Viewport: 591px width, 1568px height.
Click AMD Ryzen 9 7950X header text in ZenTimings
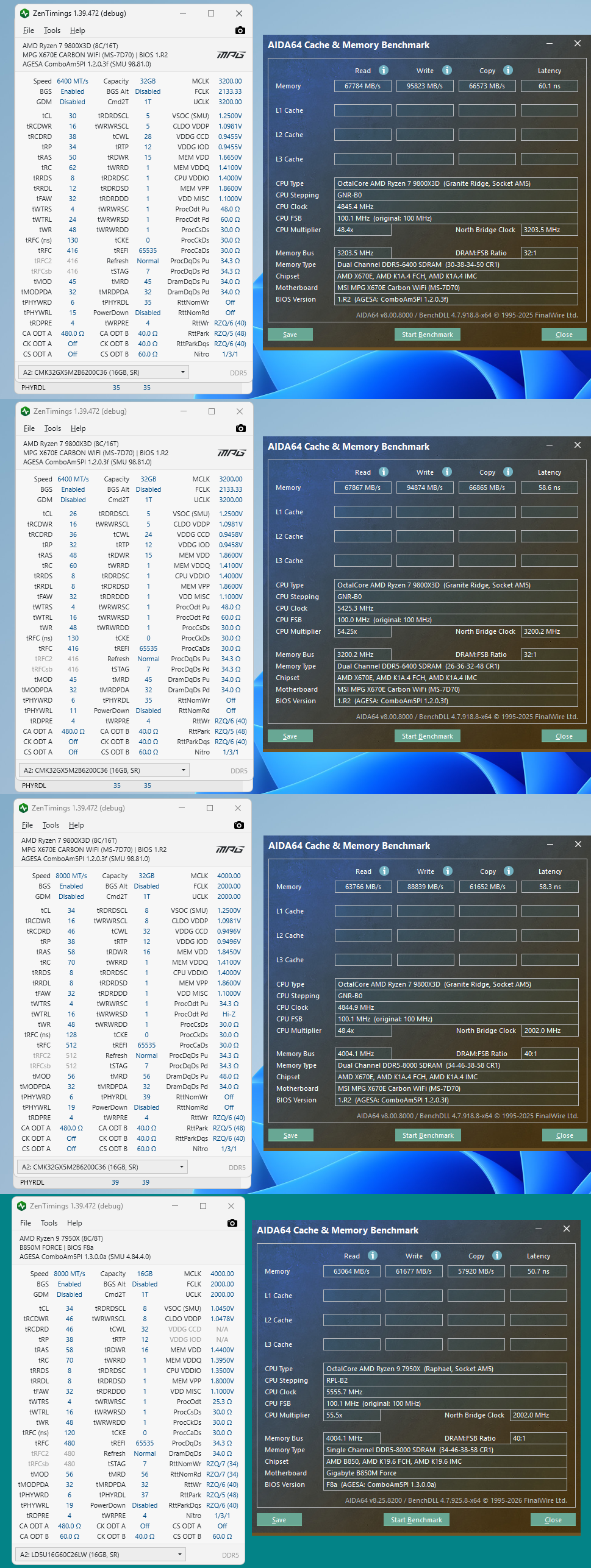pyautogui.click(x=61, y=1238)
